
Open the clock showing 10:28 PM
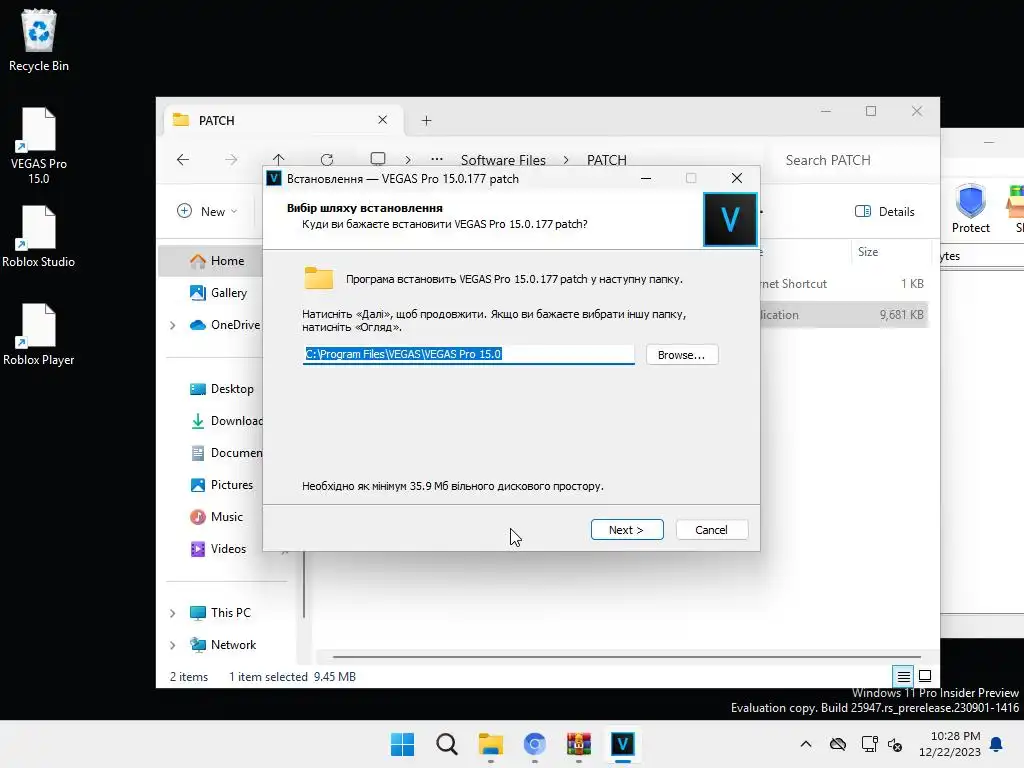click(950, 744)
